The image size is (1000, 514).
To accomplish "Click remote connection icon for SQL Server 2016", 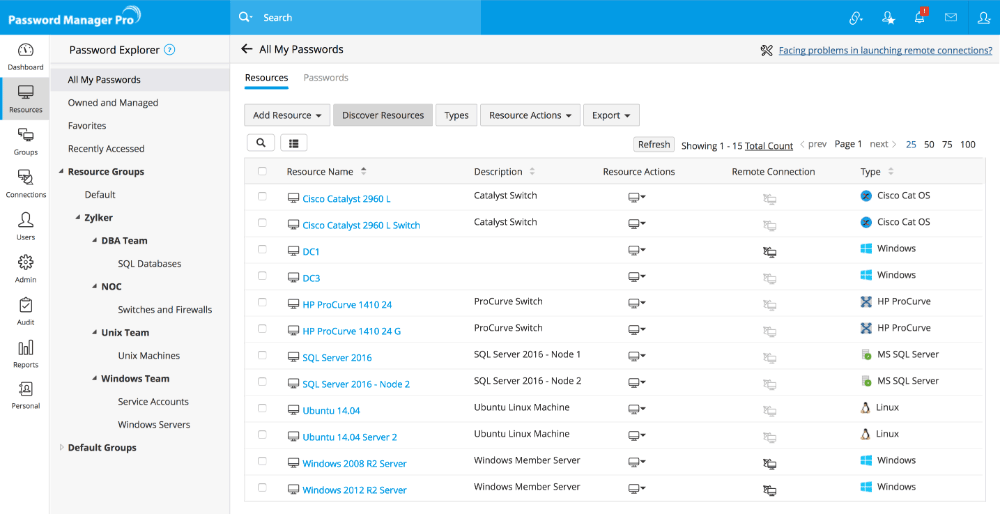I will tap(770, 358).
